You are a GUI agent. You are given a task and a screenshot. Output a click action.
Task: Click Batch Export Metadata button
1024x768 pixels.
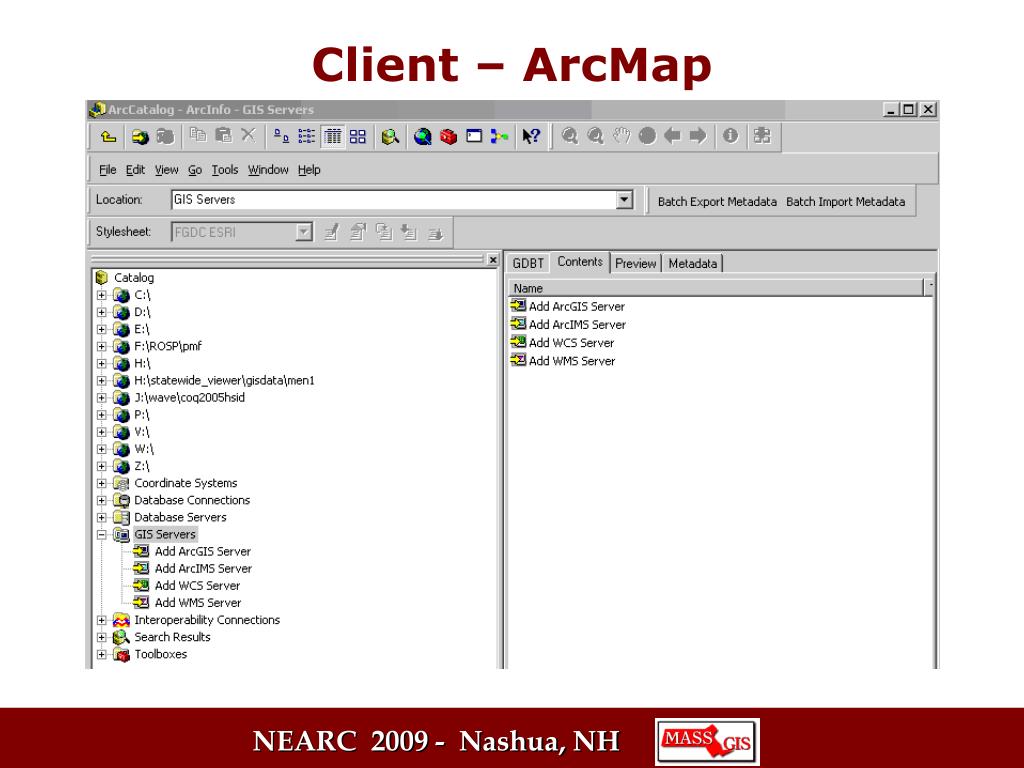pos(717,202)
